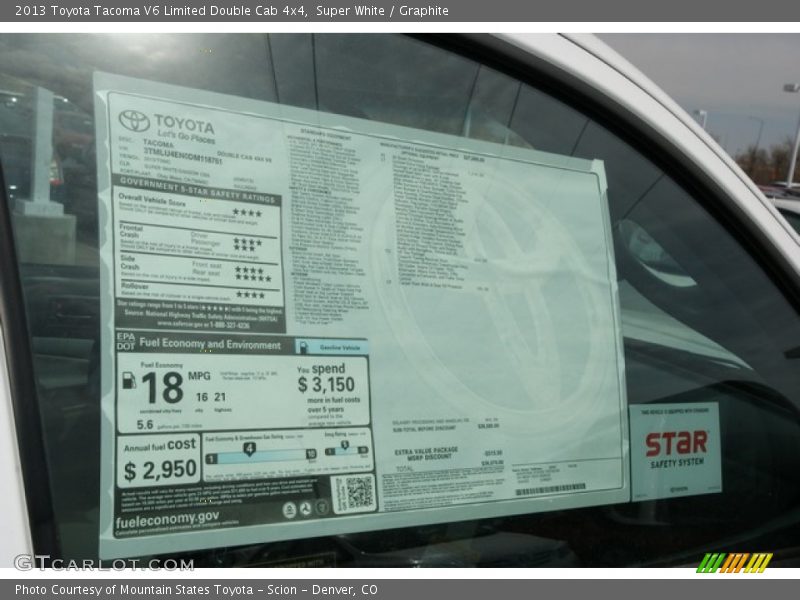Screen dimensions: 800x600
Task: Click the Overall Vehicle Score stars
Action: coord(247,212)
